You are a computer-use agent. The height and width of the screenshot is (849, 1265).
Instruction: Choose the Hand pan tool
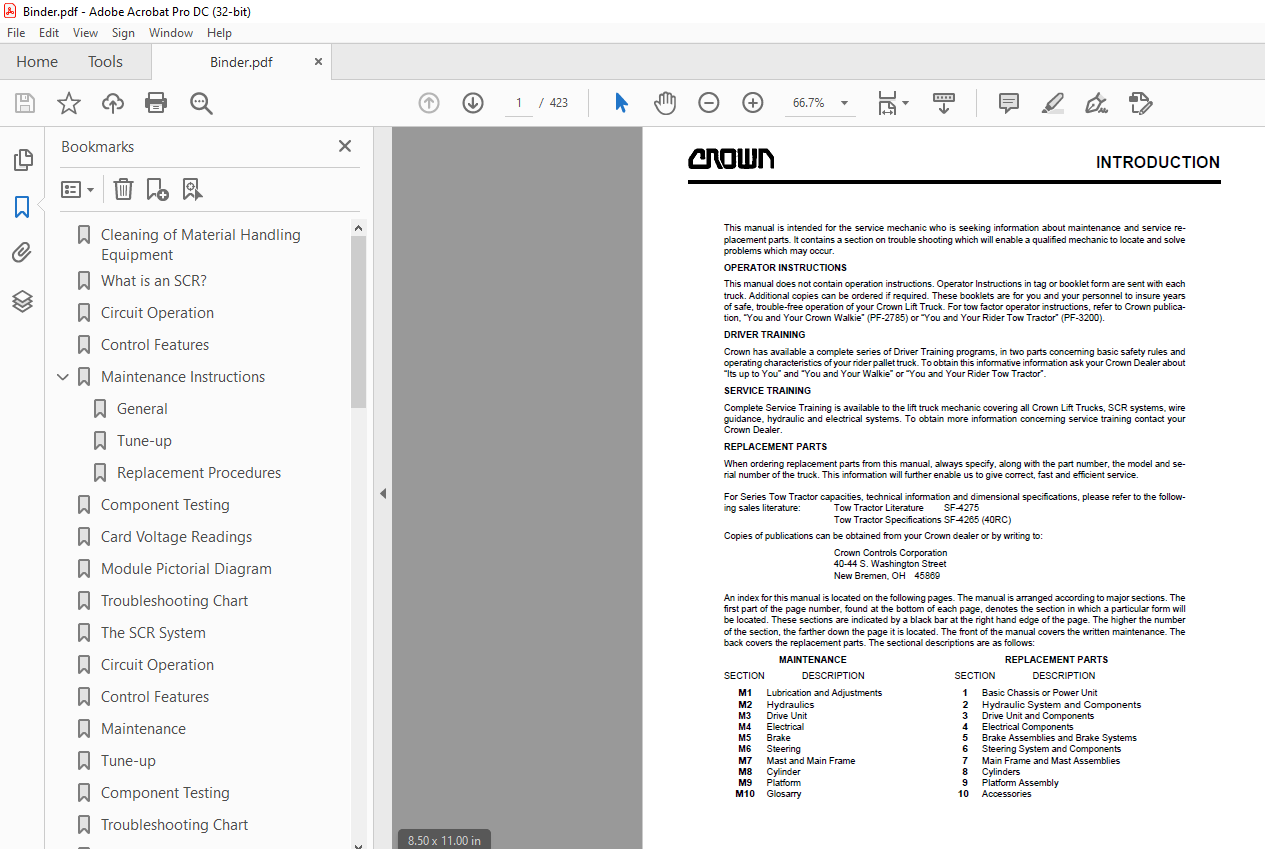(x=665, y=103)
